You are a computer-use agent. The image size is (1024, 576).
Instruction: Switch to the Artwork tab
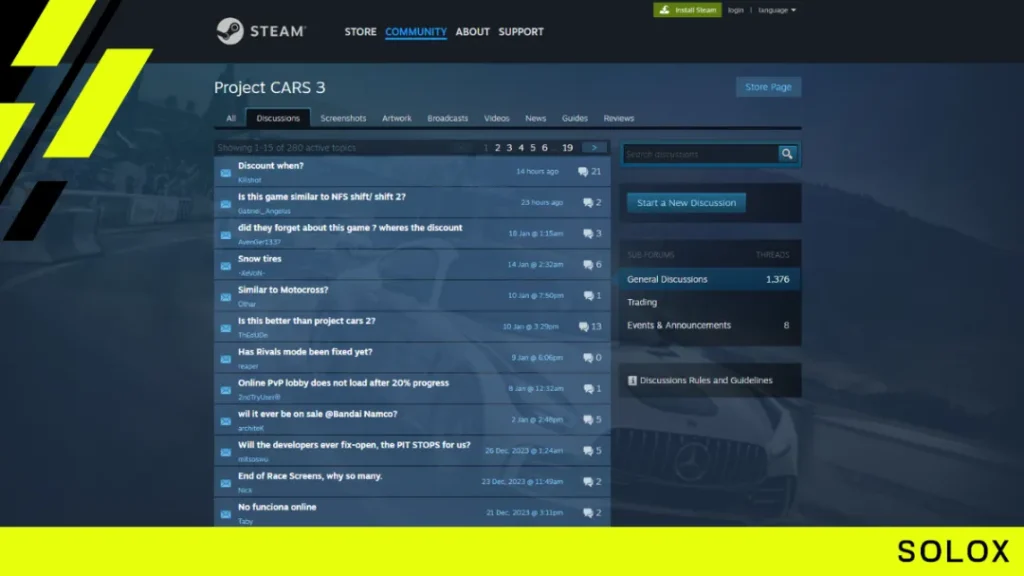tap(396, 118)
